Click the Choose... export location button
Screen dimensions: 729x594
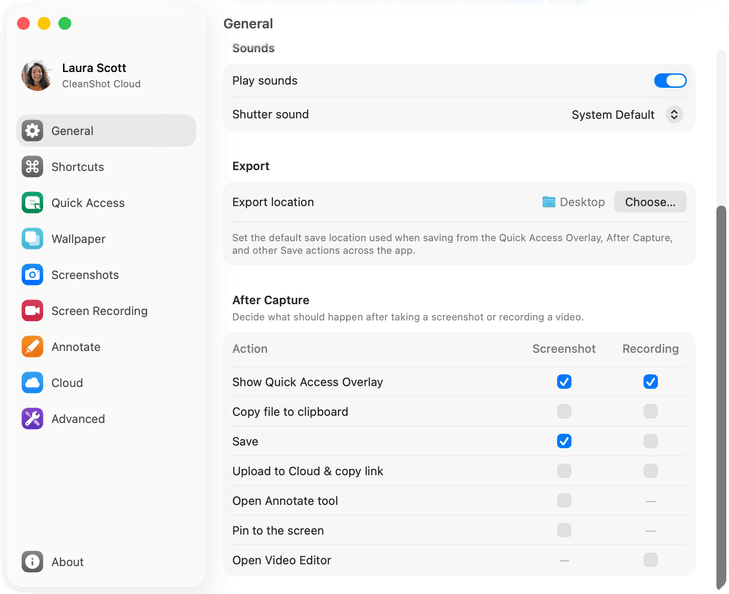coord(650,202)
